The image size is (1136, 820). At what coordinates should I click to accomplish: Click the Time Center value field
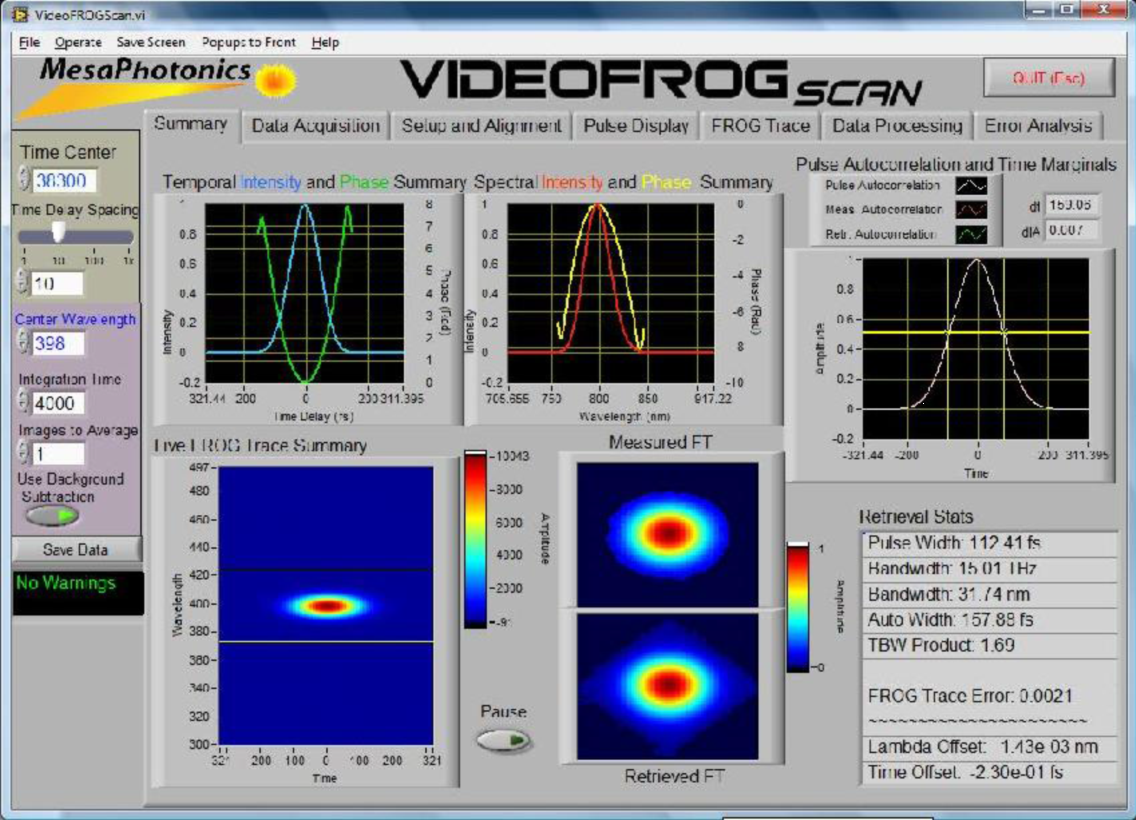[64, 180]
